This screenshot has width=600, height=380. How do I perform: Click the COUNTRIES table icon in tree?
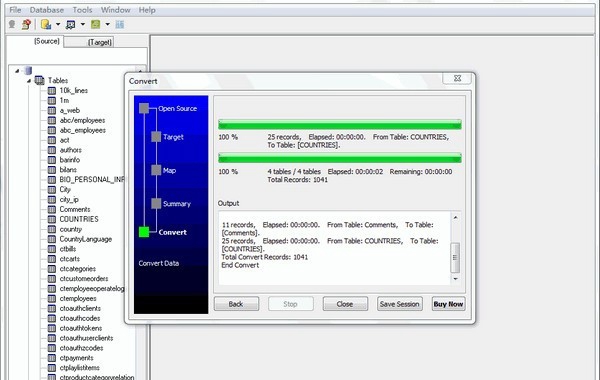pyautogui.click(x=52, y=219)
